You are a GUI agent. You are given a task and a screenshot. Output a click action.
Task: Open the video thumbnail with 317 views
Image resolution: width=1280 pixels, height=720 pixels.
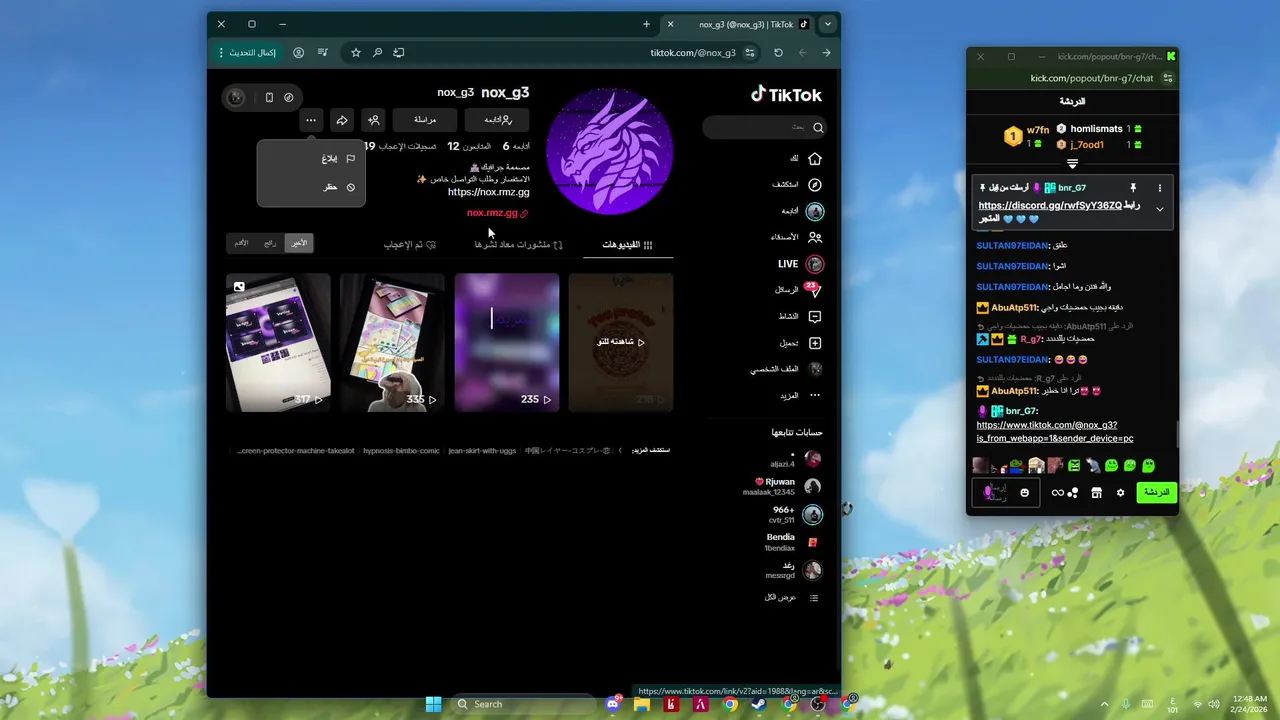[x=278, y=342]
